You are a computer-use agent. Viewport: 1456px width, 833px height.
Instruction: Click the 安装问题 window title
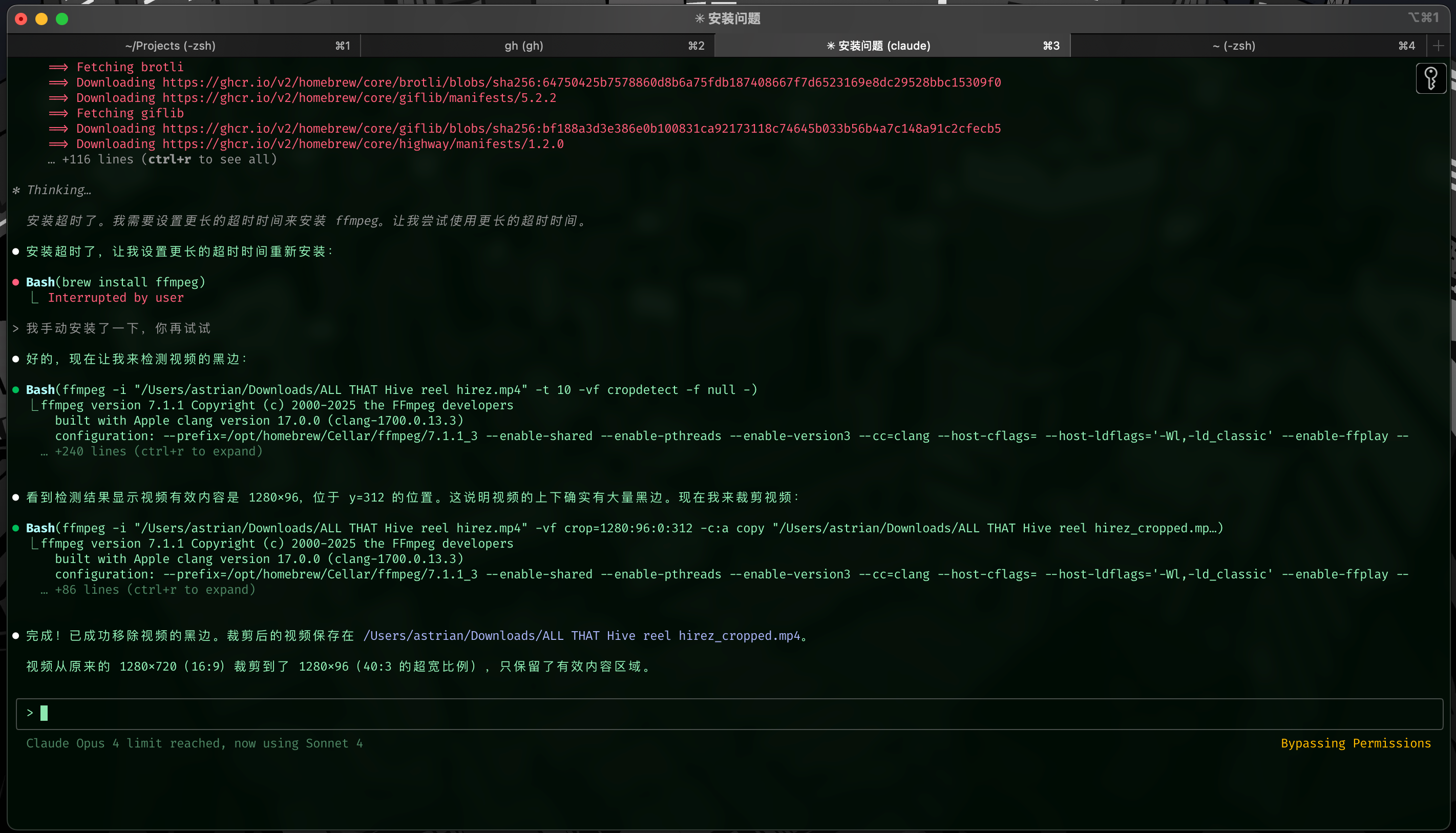(727, 19)
